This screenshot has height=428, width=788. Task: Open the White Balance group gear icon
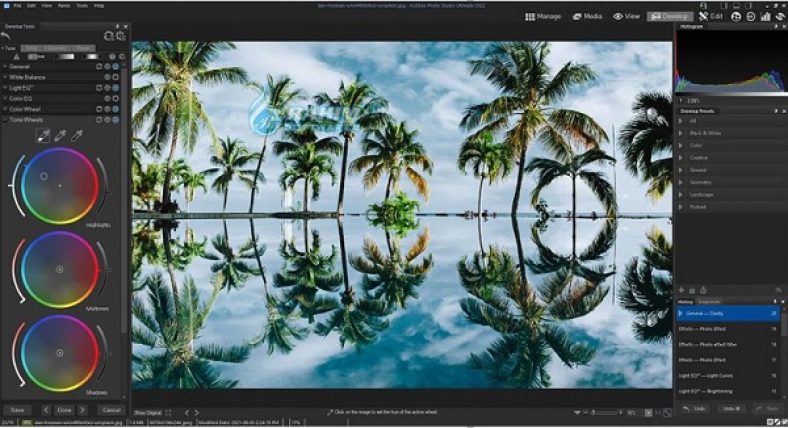point(107,77)
